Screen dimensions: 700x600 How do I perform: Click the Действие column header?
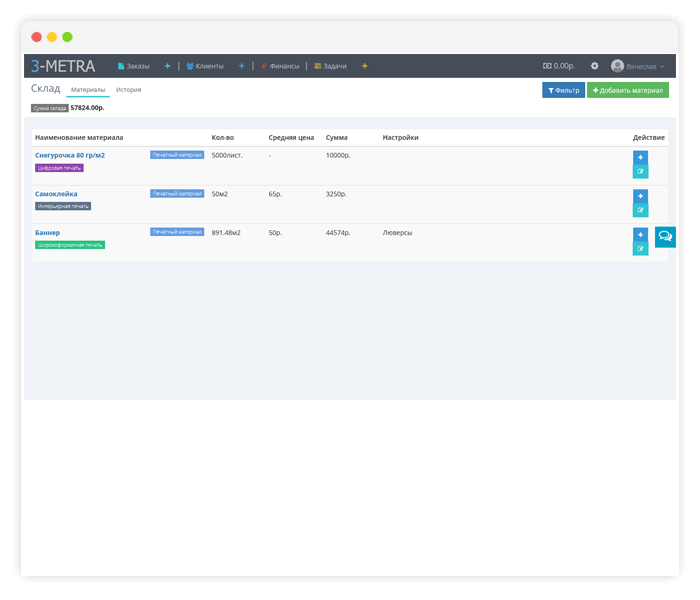[x=649, y=138]
